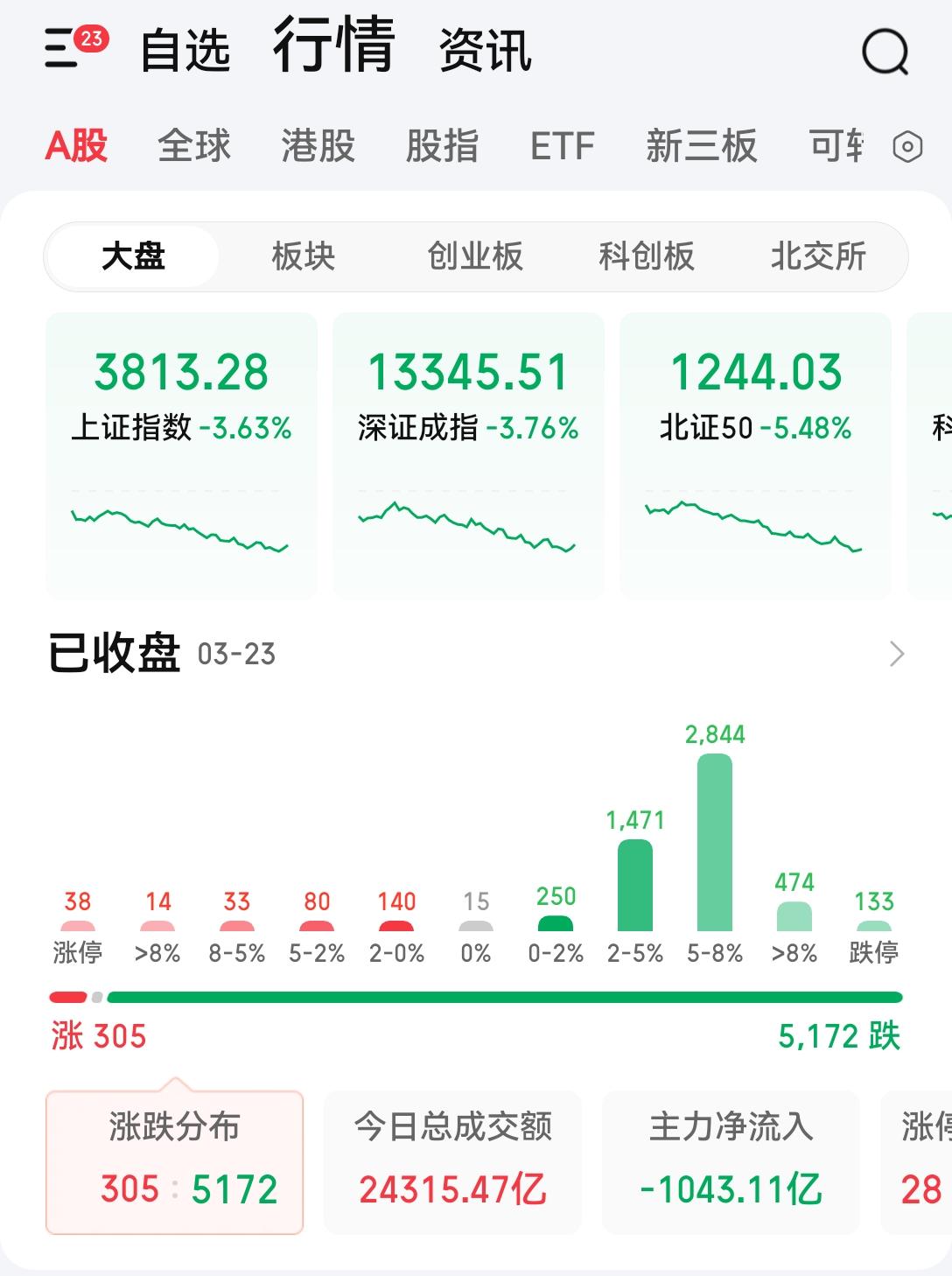952x1276 pixels.
Task: Open the 可转 category partially visible
Action: (x=834, y=145)
